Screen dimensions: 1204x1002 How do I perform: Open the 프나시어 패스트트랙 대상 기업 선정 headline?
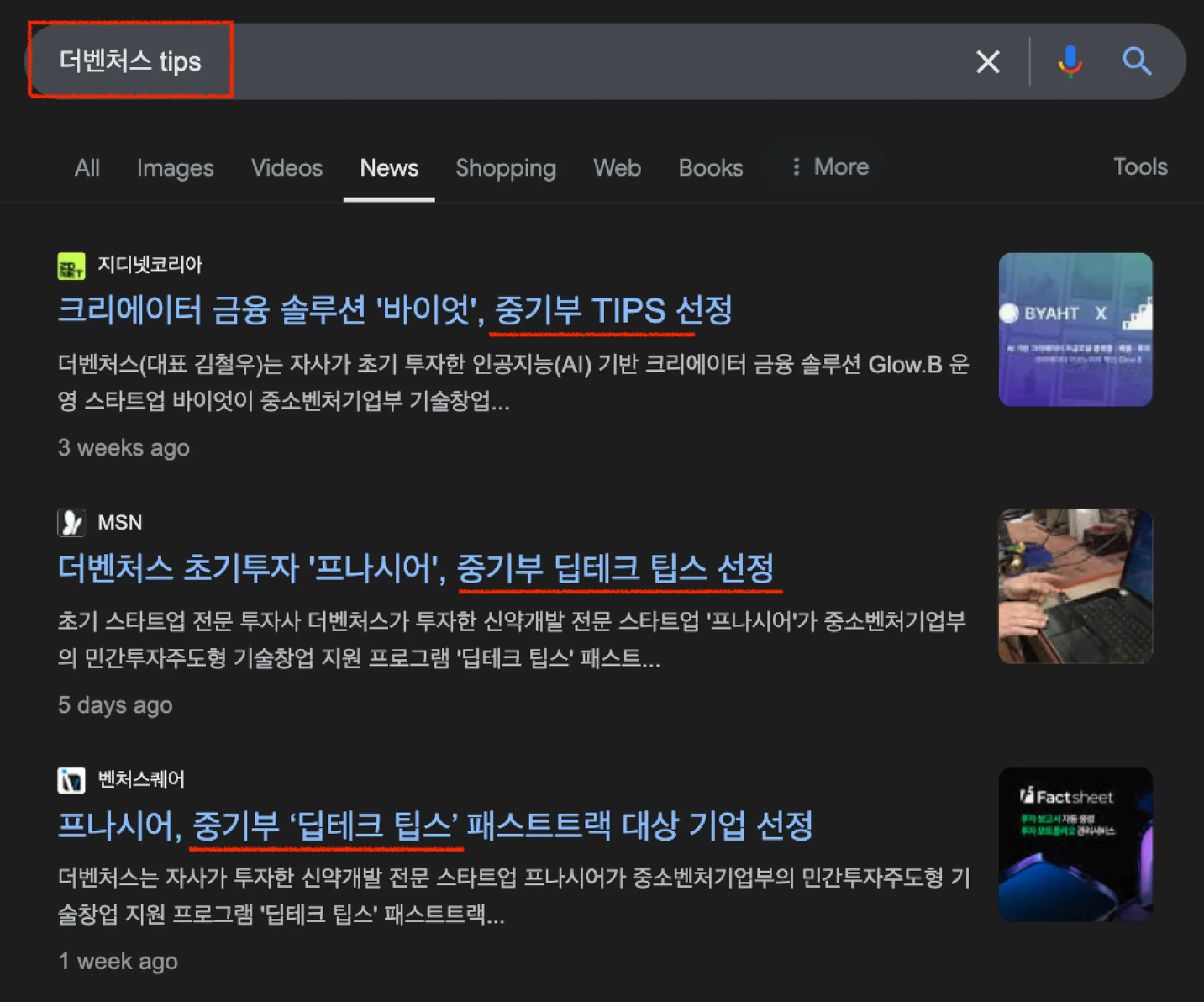pyautogui.click(x=435, y=825)
